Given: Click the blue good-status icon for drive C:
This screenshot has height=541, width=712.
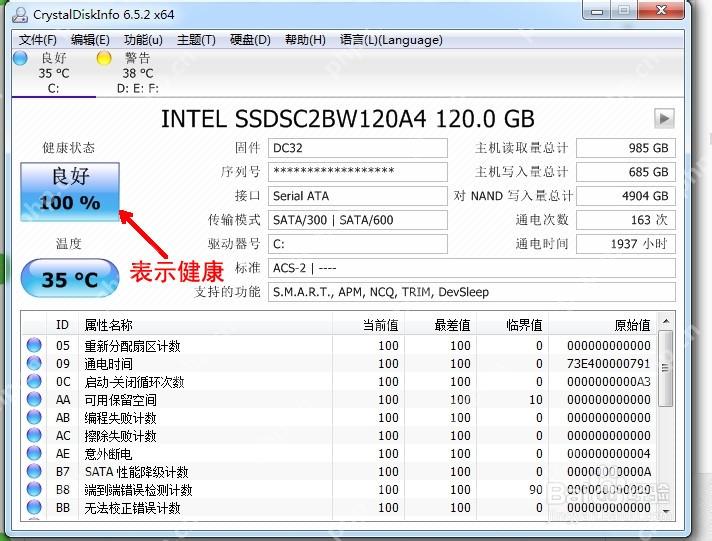Looking at the screenshot, I should (20, 58).
